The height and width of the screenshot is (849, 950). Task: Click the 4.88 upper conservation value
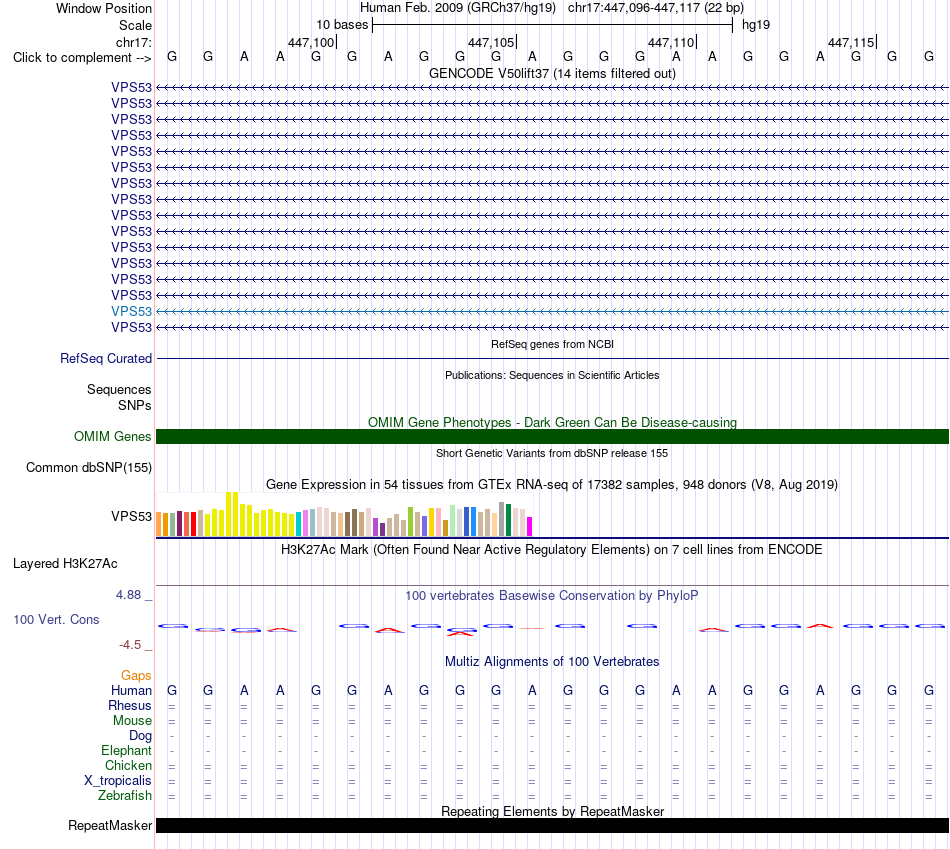point(128,595)
